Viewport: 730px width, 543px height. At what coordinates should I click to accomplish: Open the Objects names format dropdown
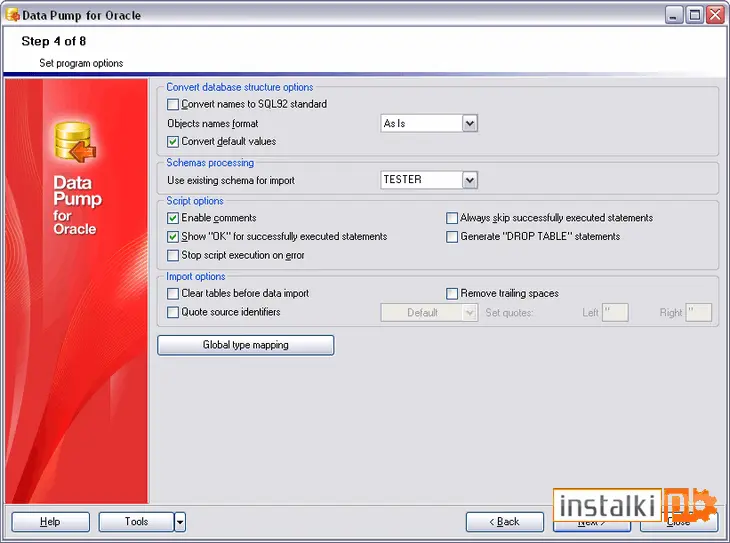(470, 123)
